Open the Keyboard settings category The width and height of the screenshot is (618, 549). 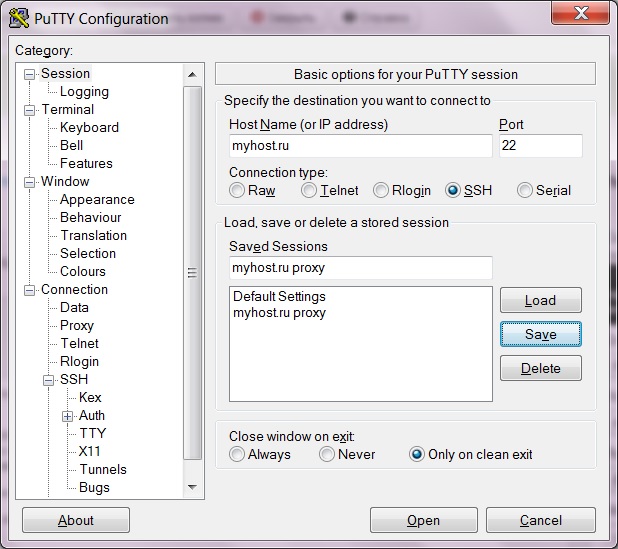89,127
